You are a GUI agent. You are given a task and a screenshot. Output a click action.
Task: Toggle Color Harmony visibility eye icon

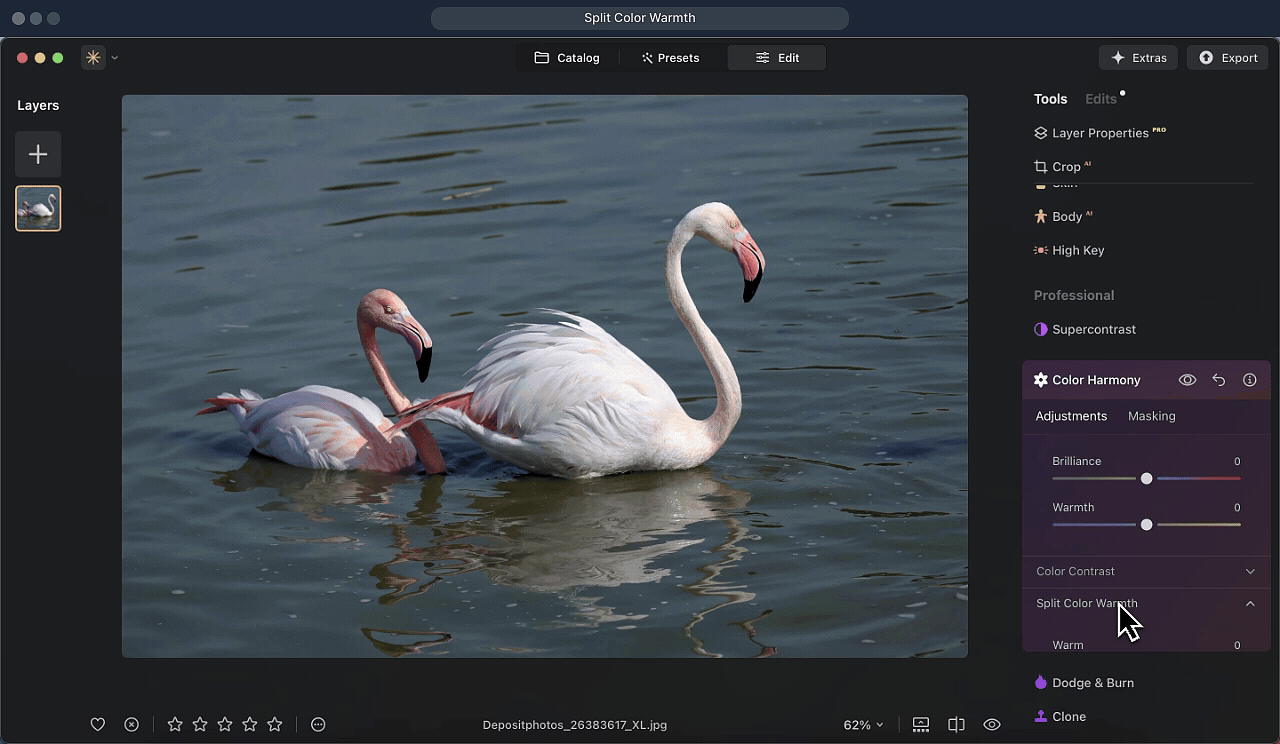(x=1187, y=380)
